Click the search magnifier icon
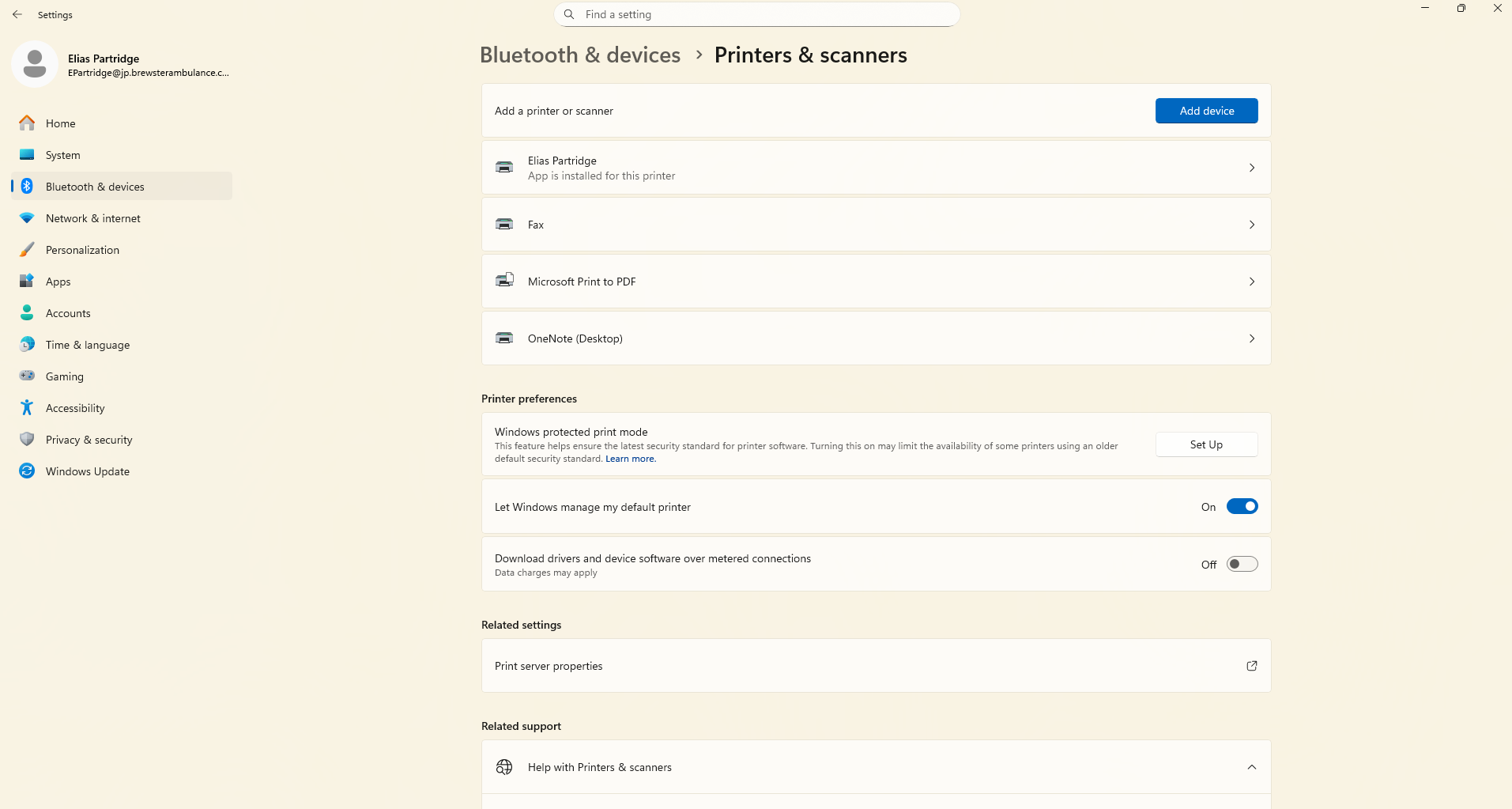The width and height of the screenshot is (1512, 809). (x=569, y=14)
